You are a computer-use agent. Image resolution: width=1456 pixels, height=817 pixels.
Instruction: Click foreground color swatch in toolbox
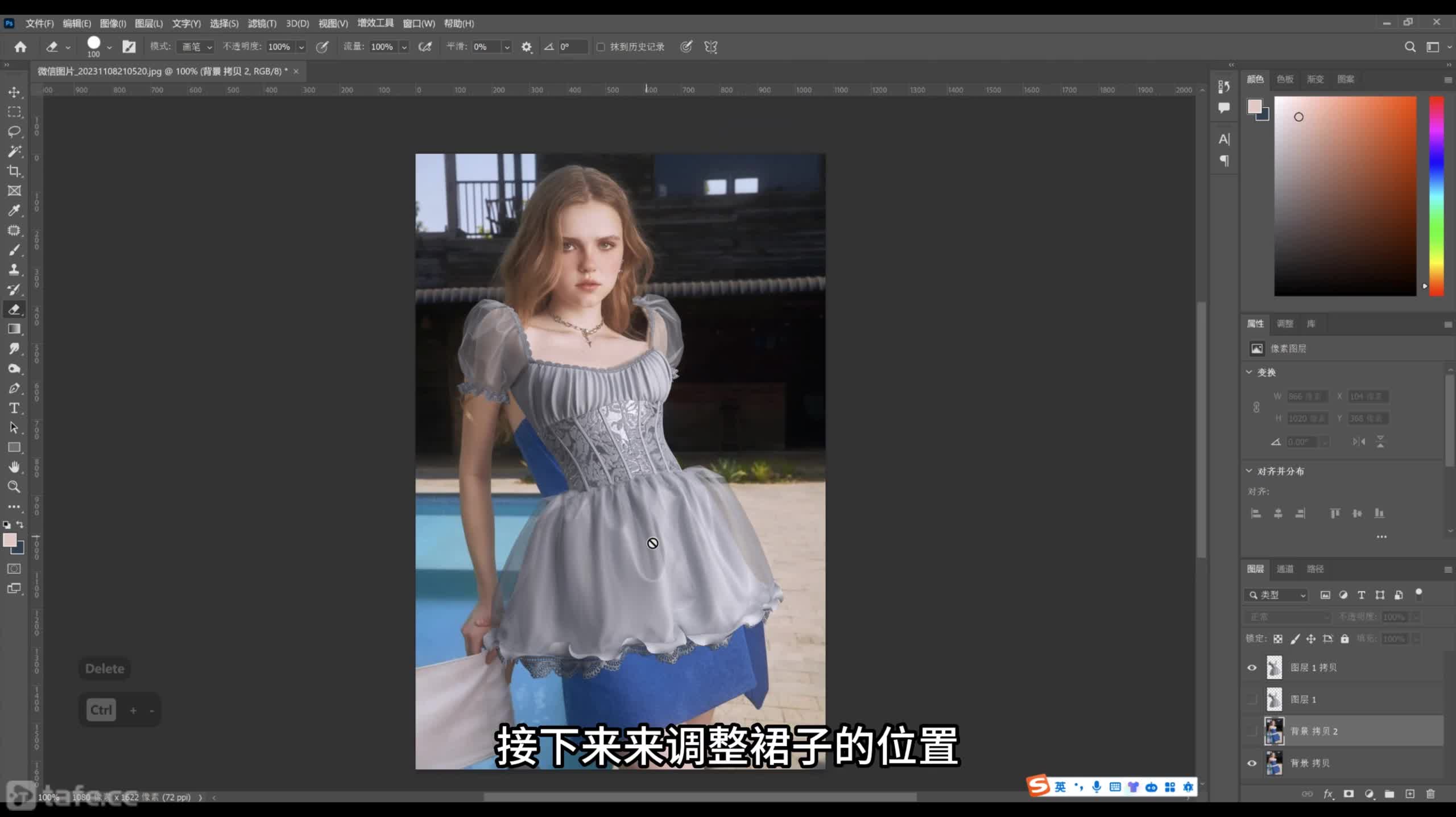point(9,539)
